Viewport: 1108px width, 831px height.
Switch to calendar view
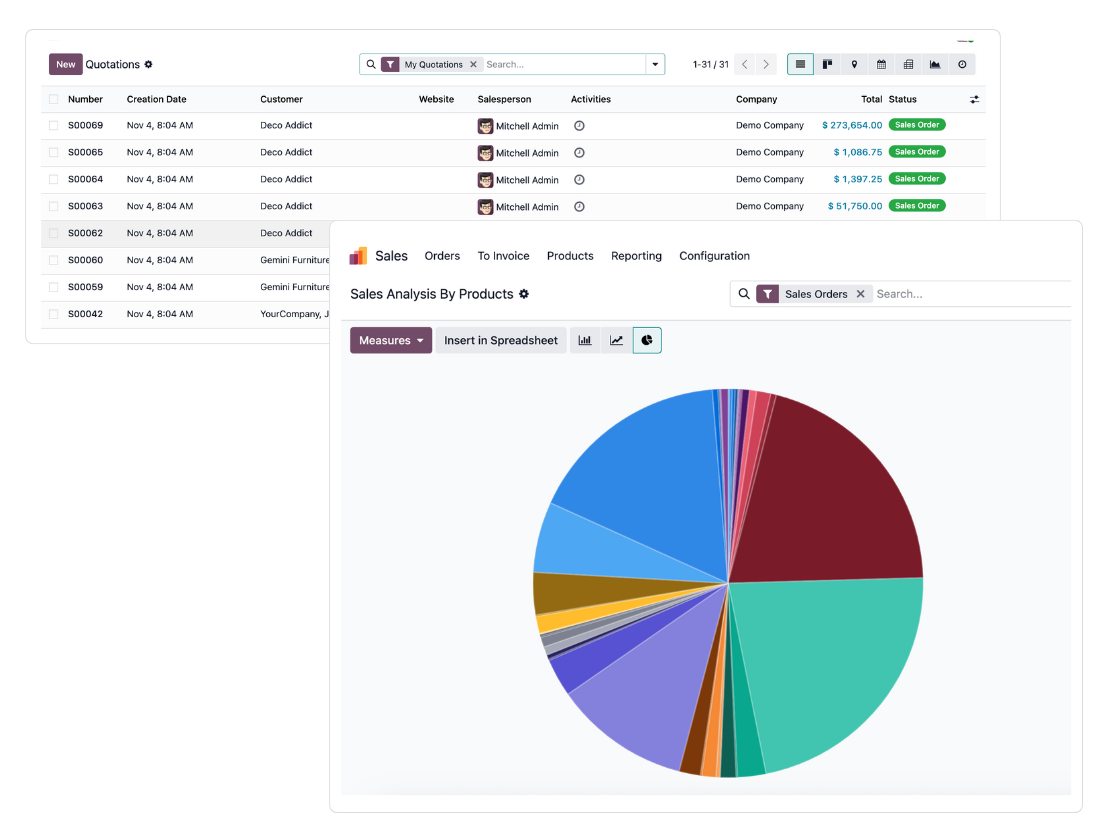pyautogui.click(x=881, y=64)
